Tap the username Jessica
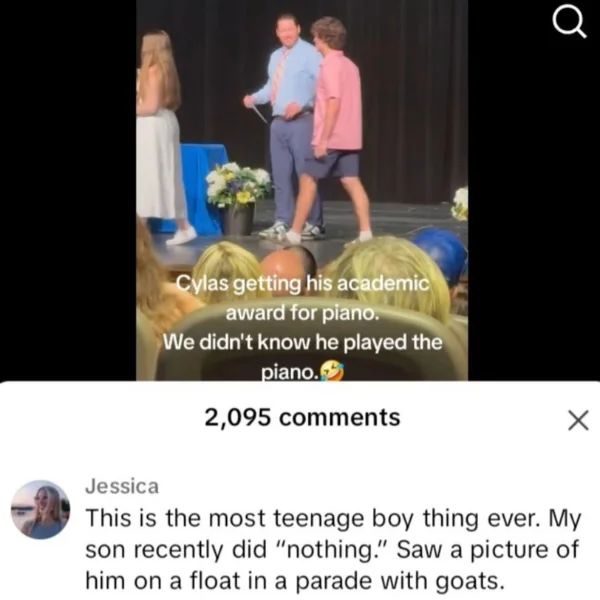The image size is (600, 600). tap(122, 486)
